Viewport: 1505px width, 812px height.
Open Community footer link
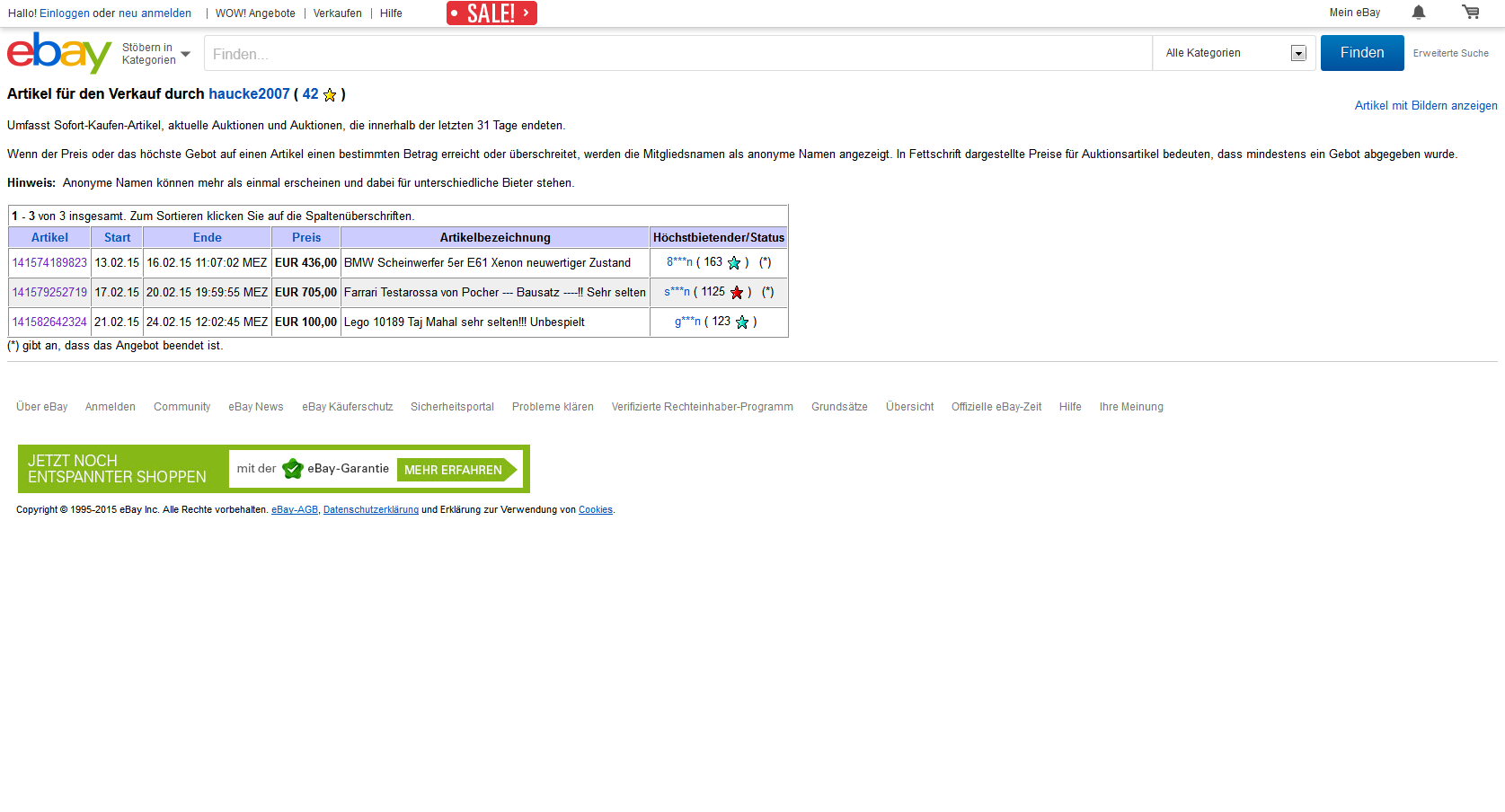181,407
